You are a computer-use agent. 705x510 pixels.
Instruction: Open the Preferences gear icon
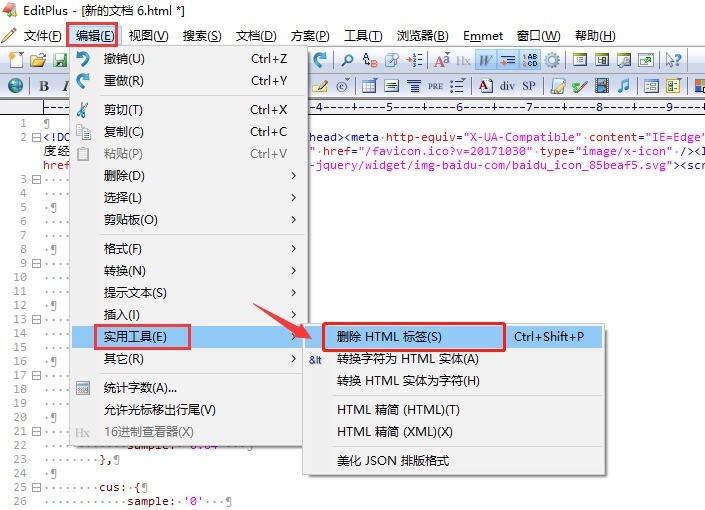coord(552,60)
